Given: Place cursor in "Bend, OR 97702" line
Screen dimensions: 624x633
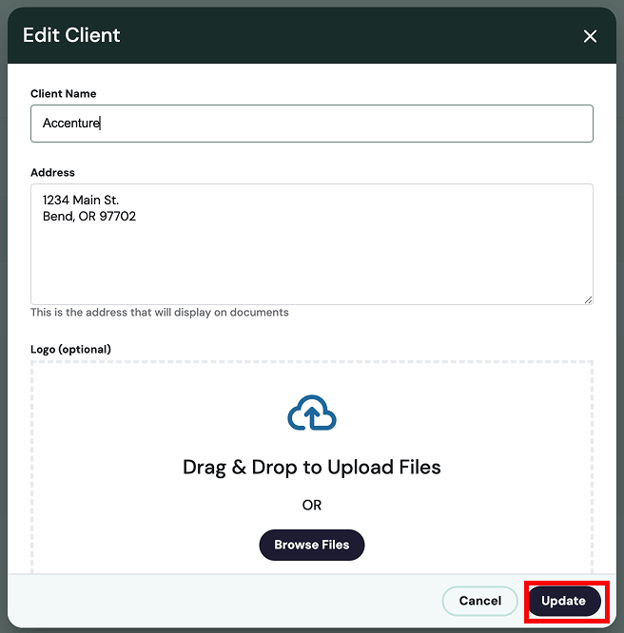Looking at the screenshot, I should pyautogui.click(x=89, y=216).
